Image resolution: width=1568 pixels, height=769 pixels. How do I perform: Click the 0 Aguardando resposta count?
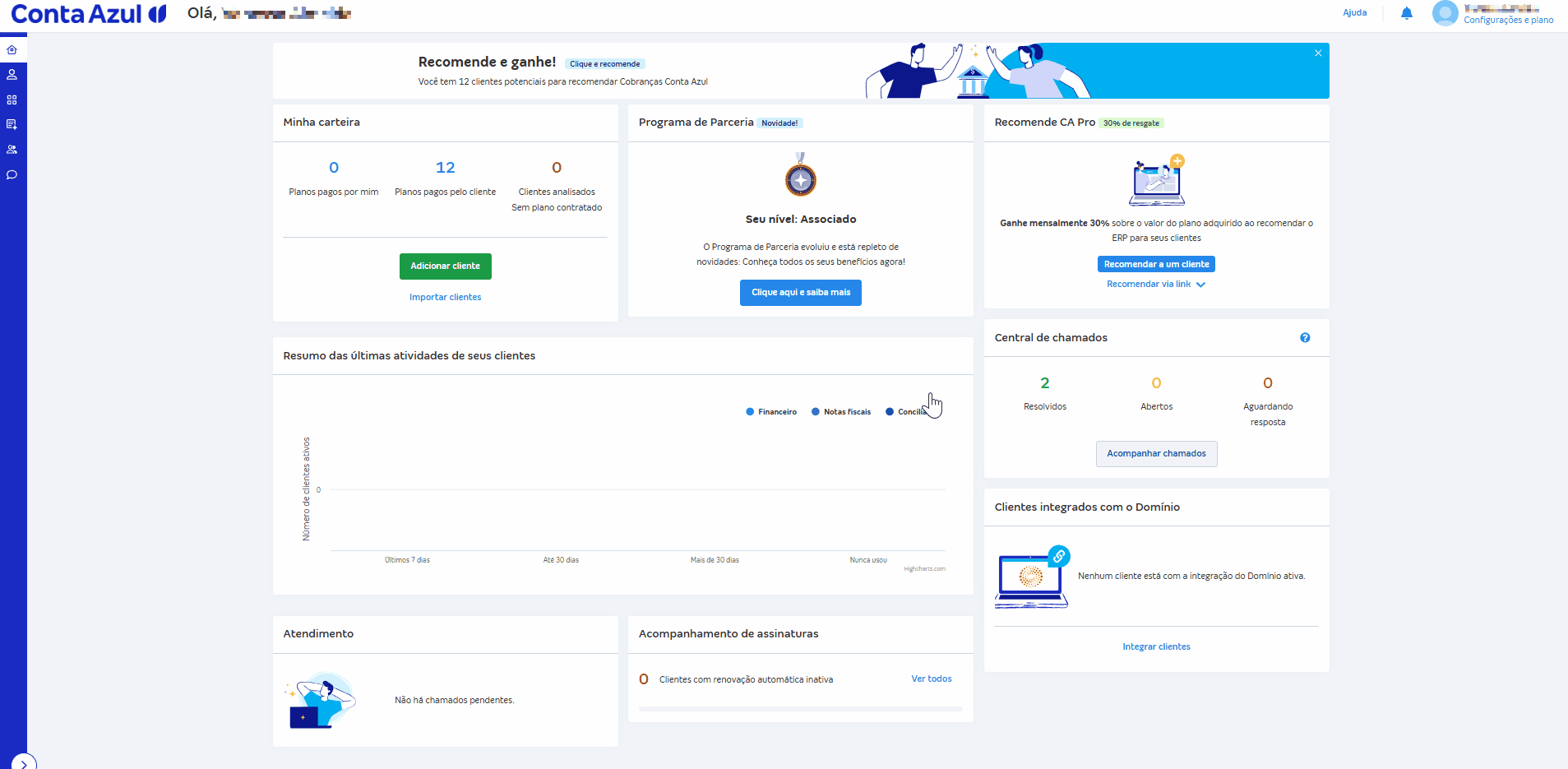pyautogui.click(x=1268, y=383)
